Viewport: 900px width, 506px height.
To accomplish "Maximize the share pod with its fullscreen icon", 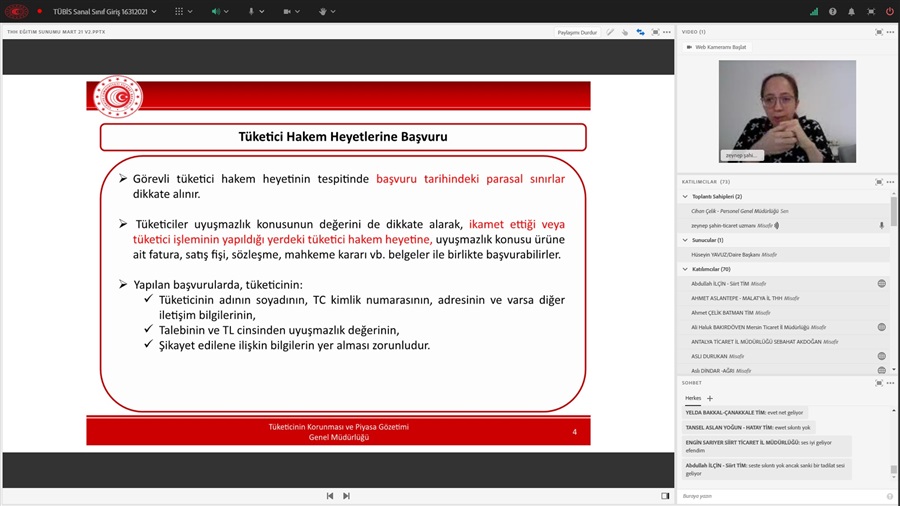I will (655, 32).
